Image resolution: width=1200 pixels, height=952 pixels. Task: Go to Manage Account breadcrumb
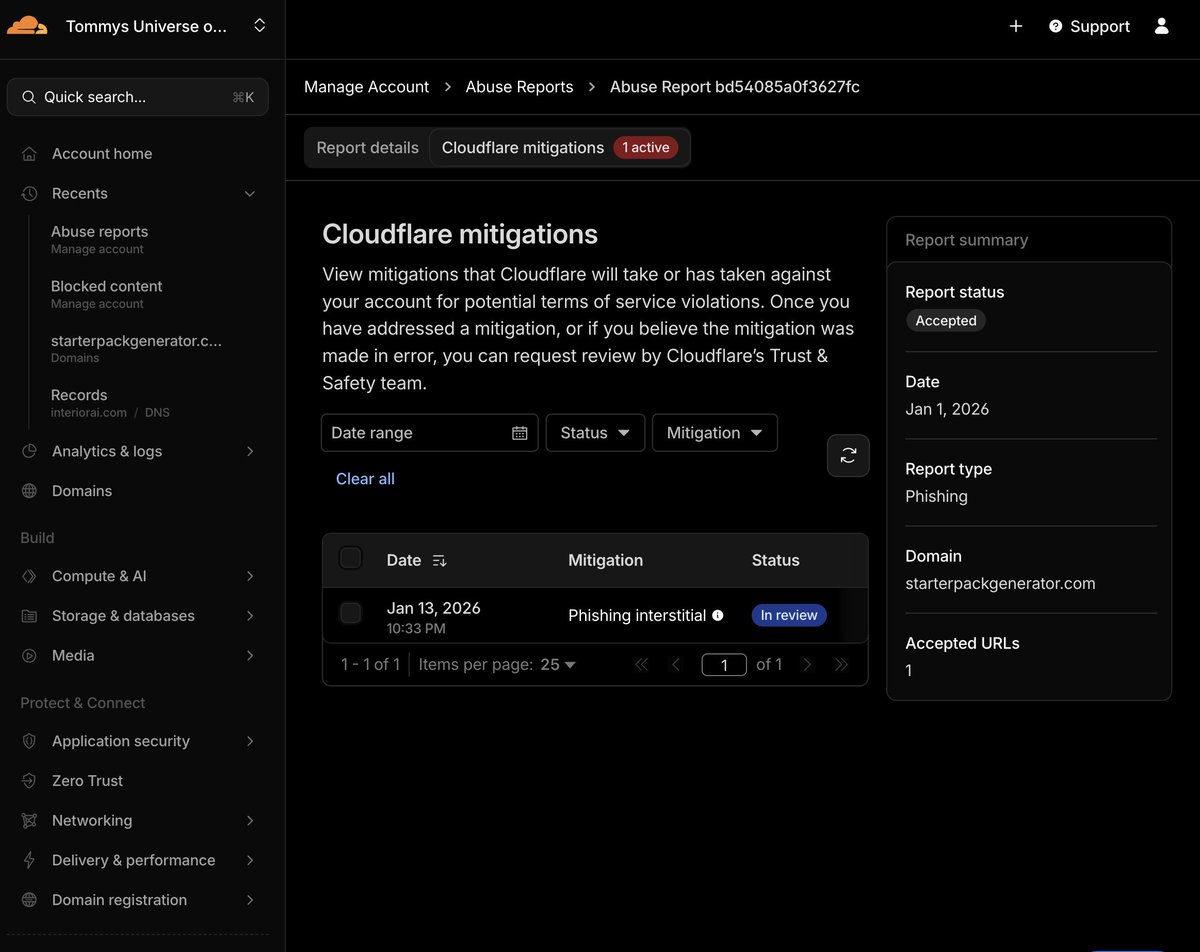pos(366,87)
